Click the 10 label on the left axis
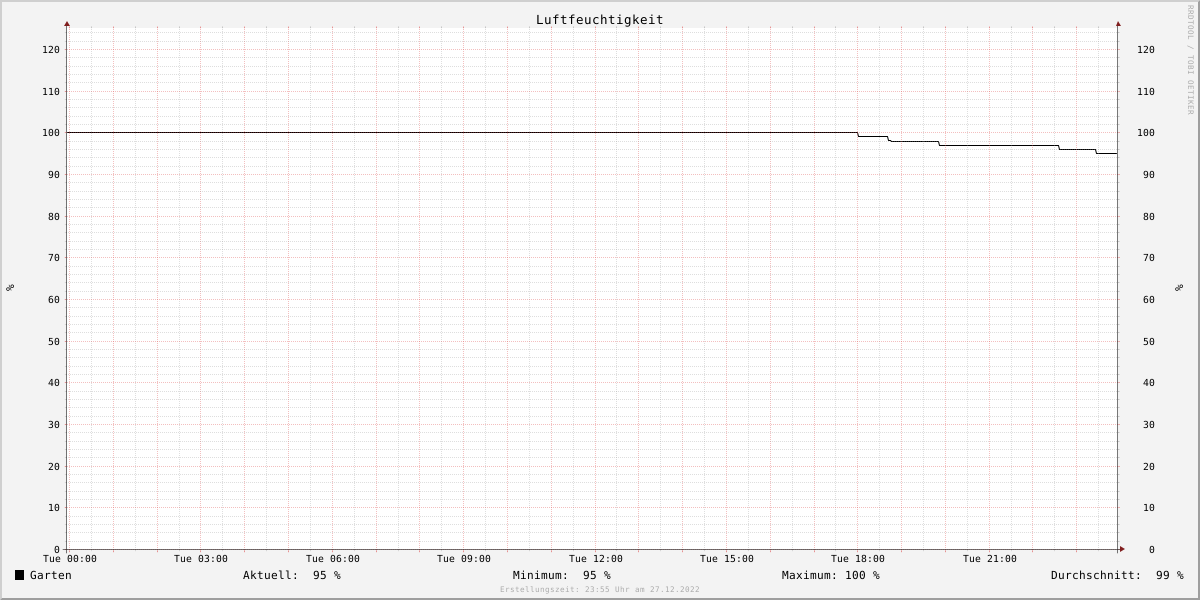The height and width of the screenshot is (600, 1200). (54, 508)
